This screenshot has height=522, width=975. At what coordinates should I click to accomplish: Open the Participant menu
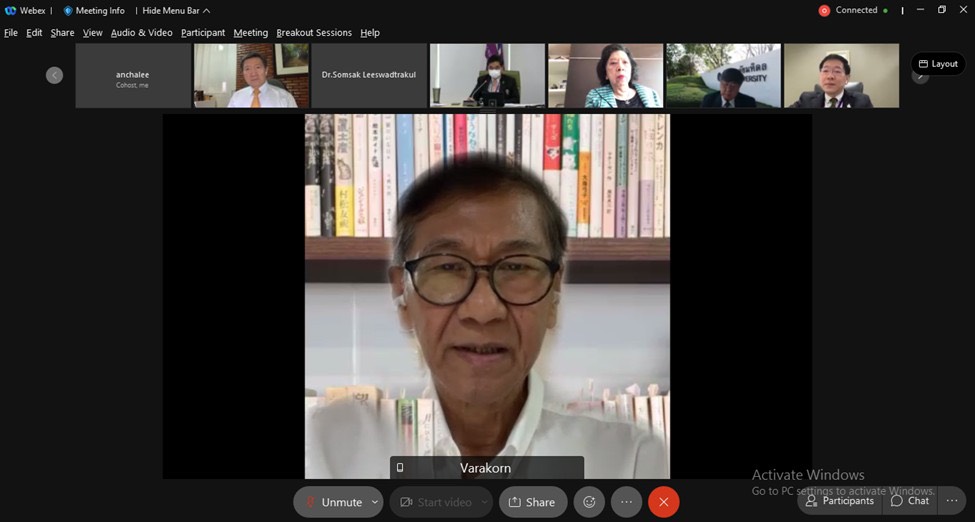click(x=203, y=33)
